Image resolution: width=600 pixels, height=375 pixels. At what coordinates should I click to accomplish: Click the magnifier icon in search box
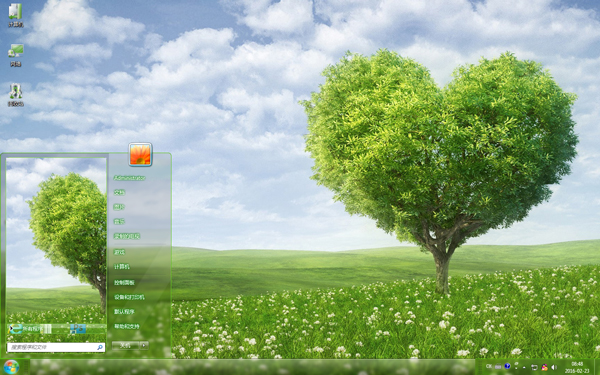tap(100, 347)
